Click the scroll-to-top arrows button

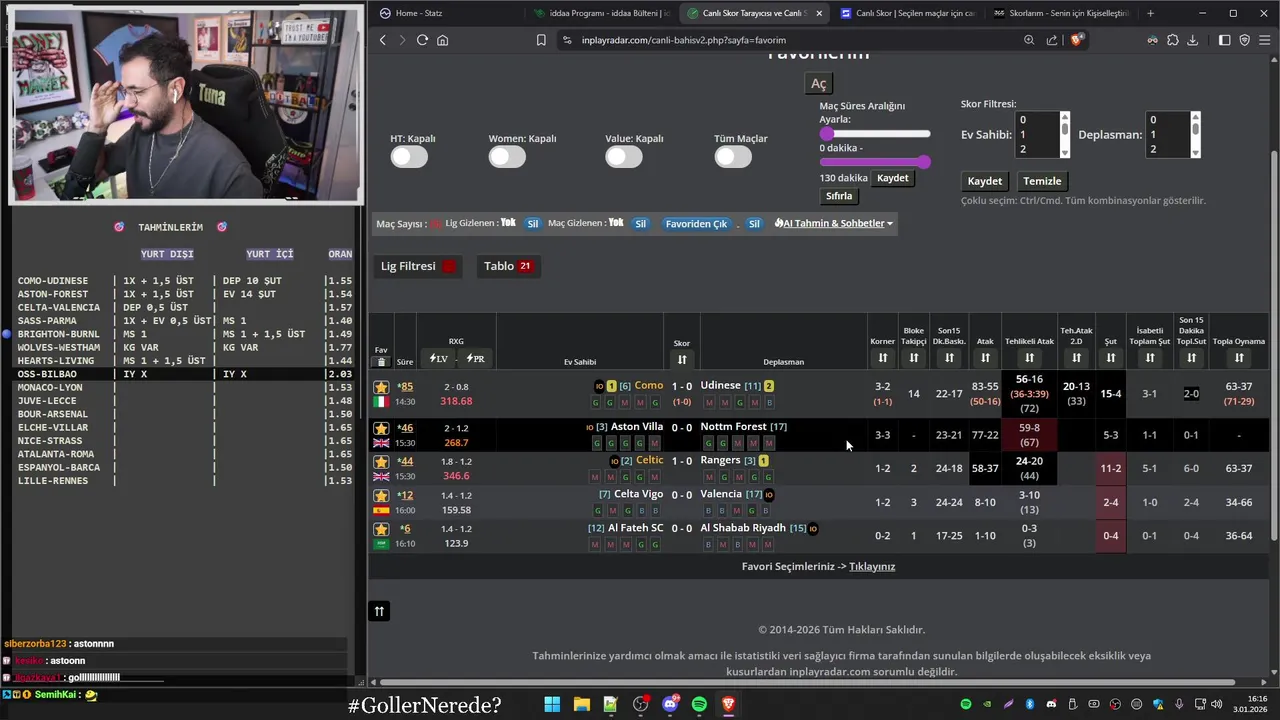pyautogui.click(x=379, y=611)
